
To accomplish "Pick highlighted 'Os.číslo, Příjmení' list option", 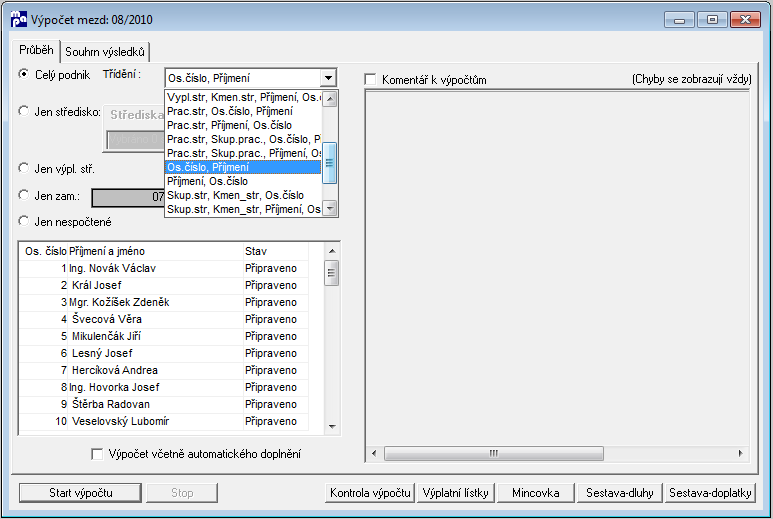I will [x=244, y=167].
